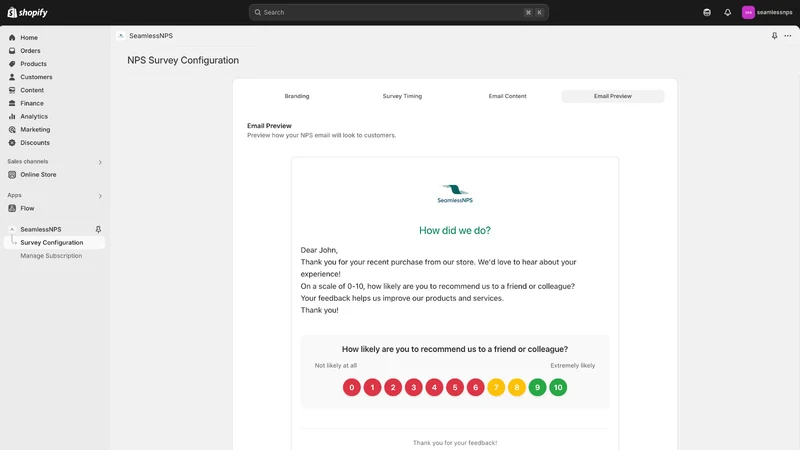Click the 'Not likely at all' label
Screen dimensions: 800x450
(336, 366)
